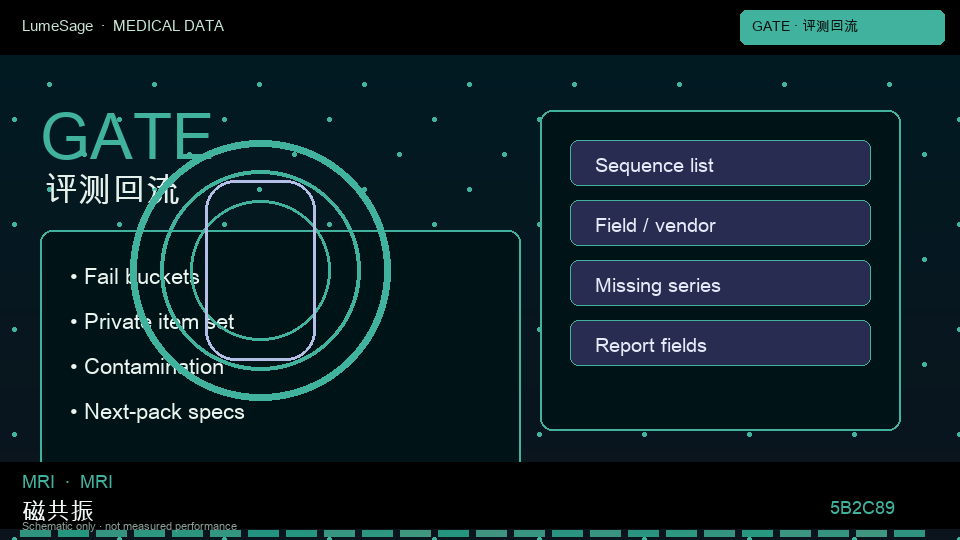Select the Fail buckets bullet
This screenshot has width=960, height=540.
click(x=135, y=277)
